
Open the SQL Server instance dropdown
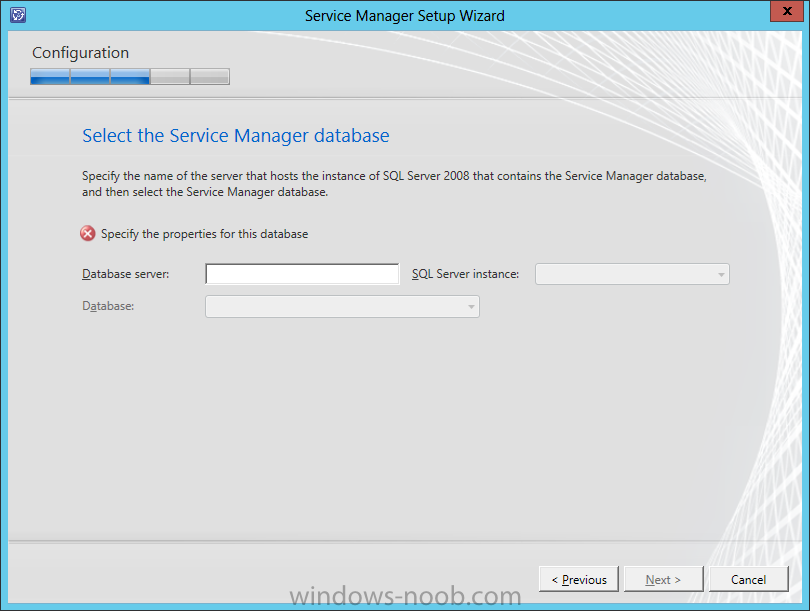[632, 274]
